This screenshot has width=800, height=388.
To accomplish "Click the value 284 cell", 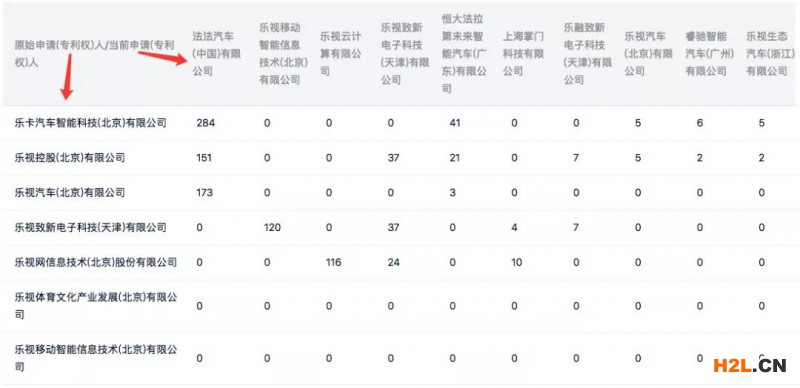I will tap(206, 123).
